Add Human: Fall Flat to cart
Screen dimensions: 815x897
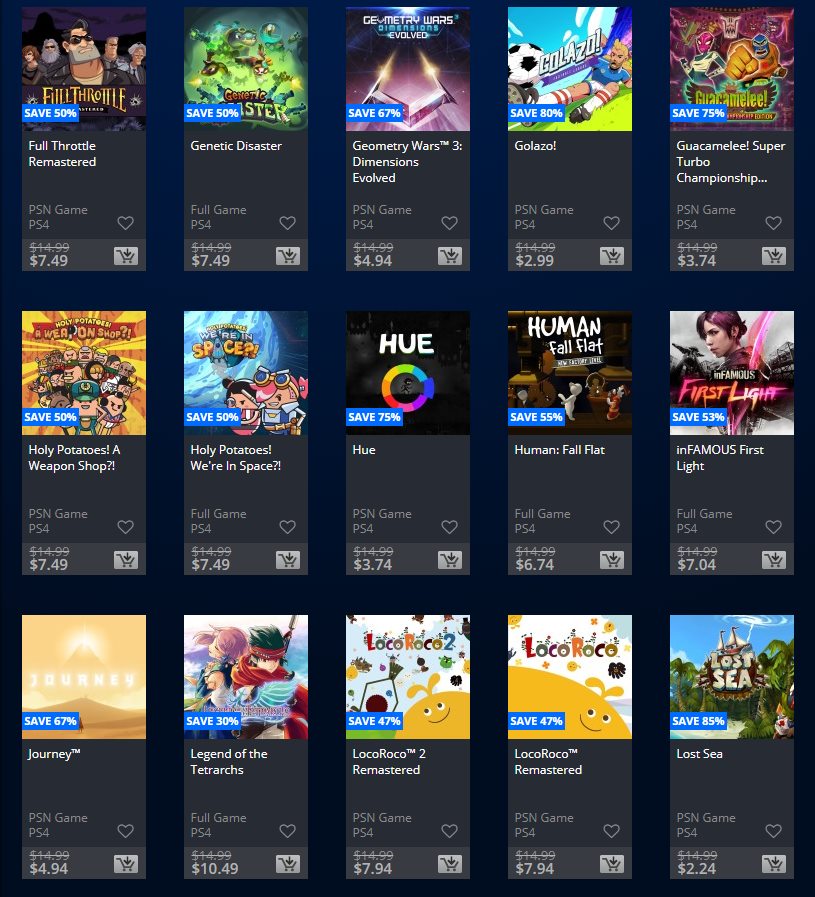611,559
